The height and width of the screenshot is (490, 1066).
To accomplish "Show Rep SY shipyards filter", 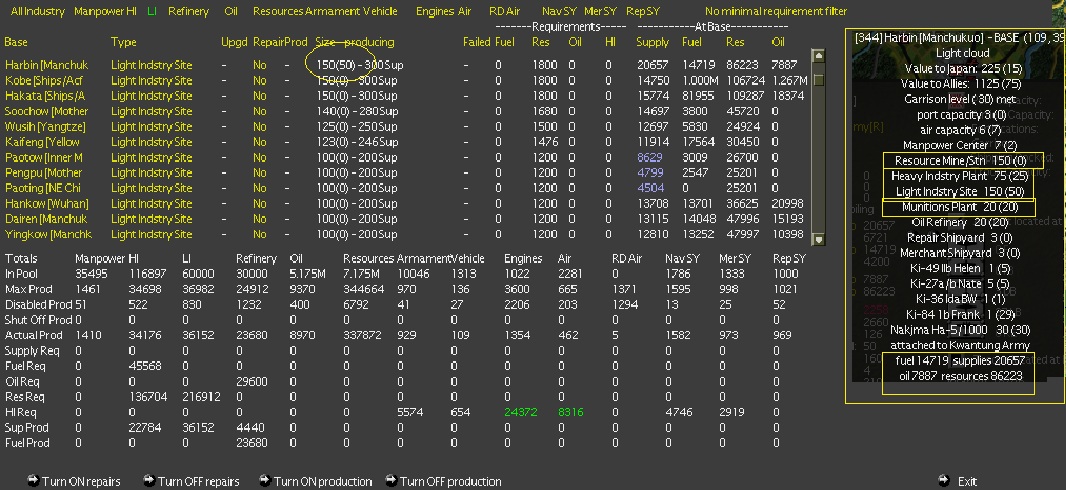I will (x=642, y=12).
